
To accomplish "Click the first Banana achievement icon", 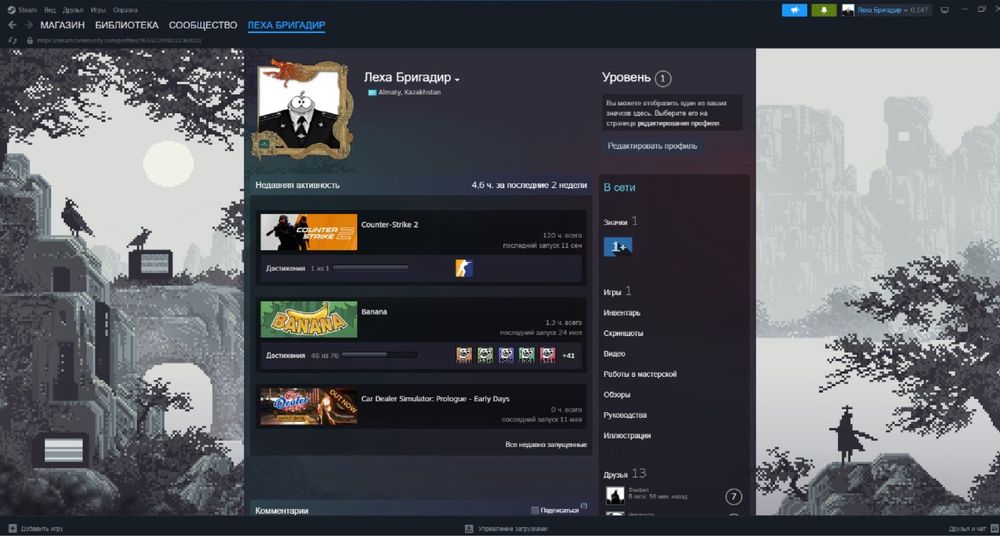I will pyautogui.click(x=464, y=355).
